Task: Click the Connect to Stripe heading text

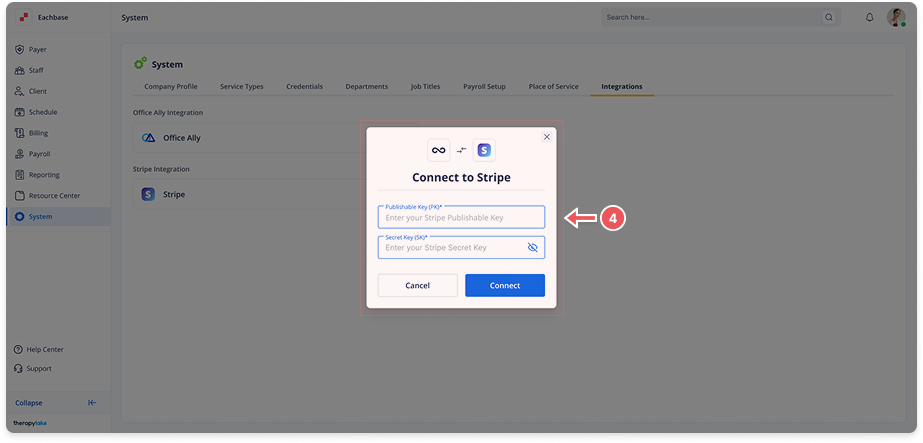Action: point(462,177)
